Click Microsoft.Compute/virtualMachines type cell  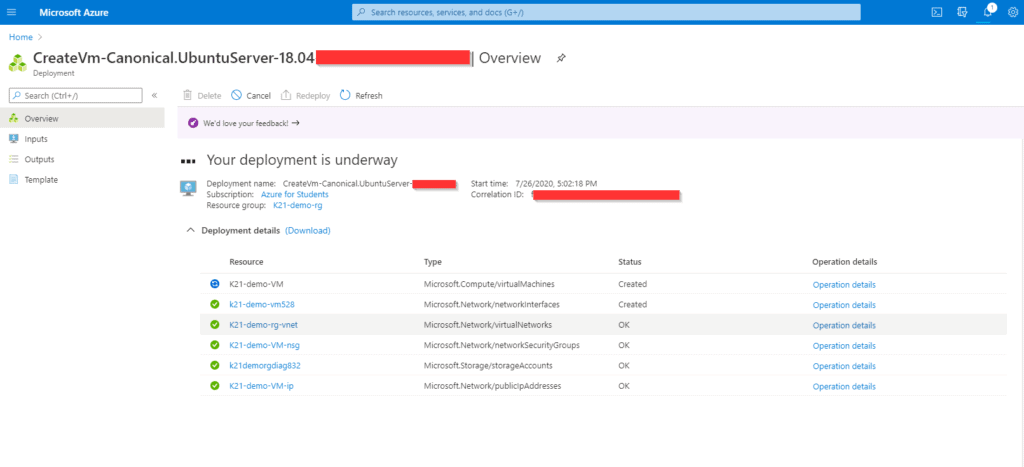tap(489, 284)
